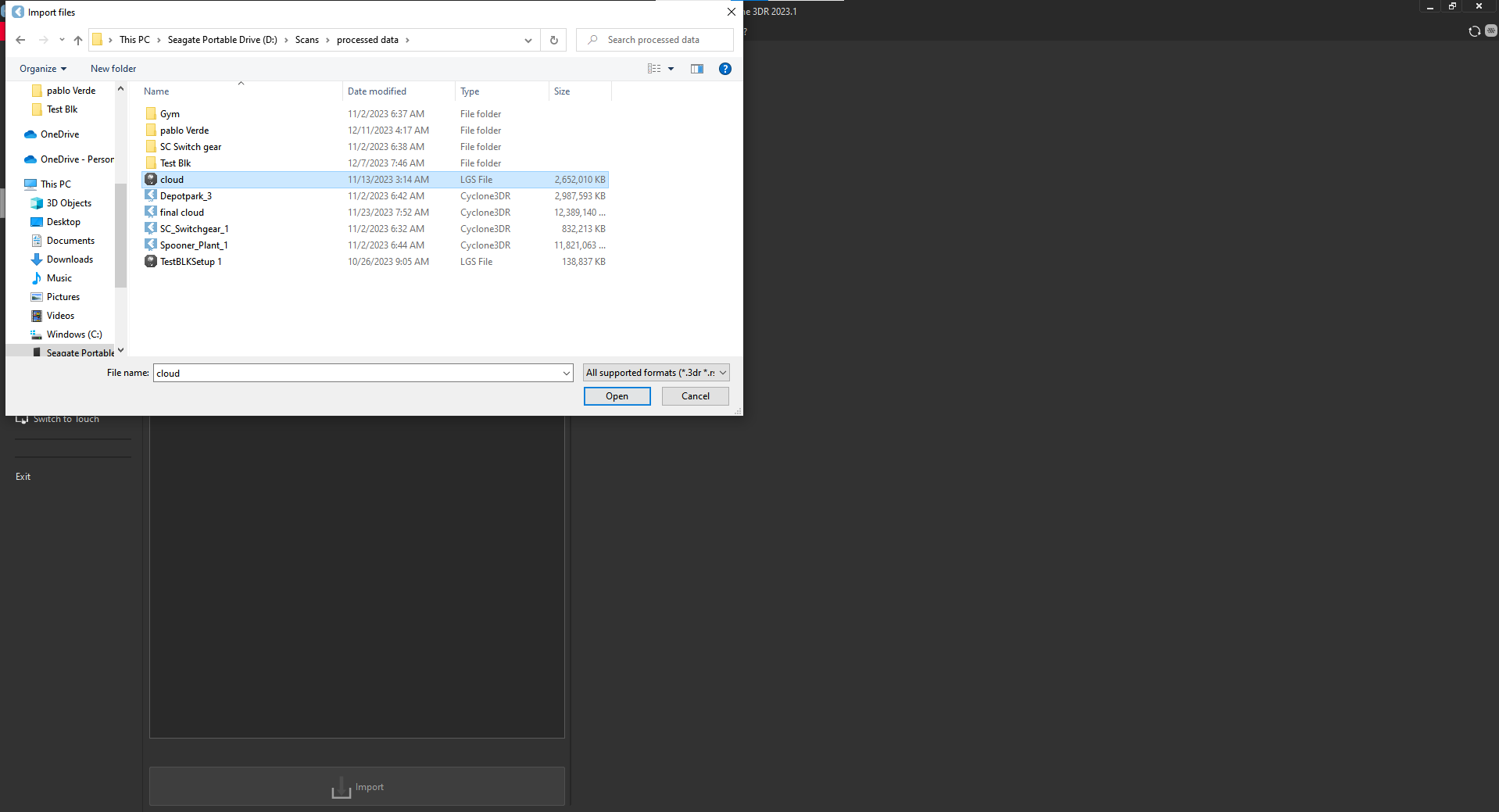This screenshot has width=1499, height=812.
Task: Go back using the back arrow
Action: coord(20,40)
